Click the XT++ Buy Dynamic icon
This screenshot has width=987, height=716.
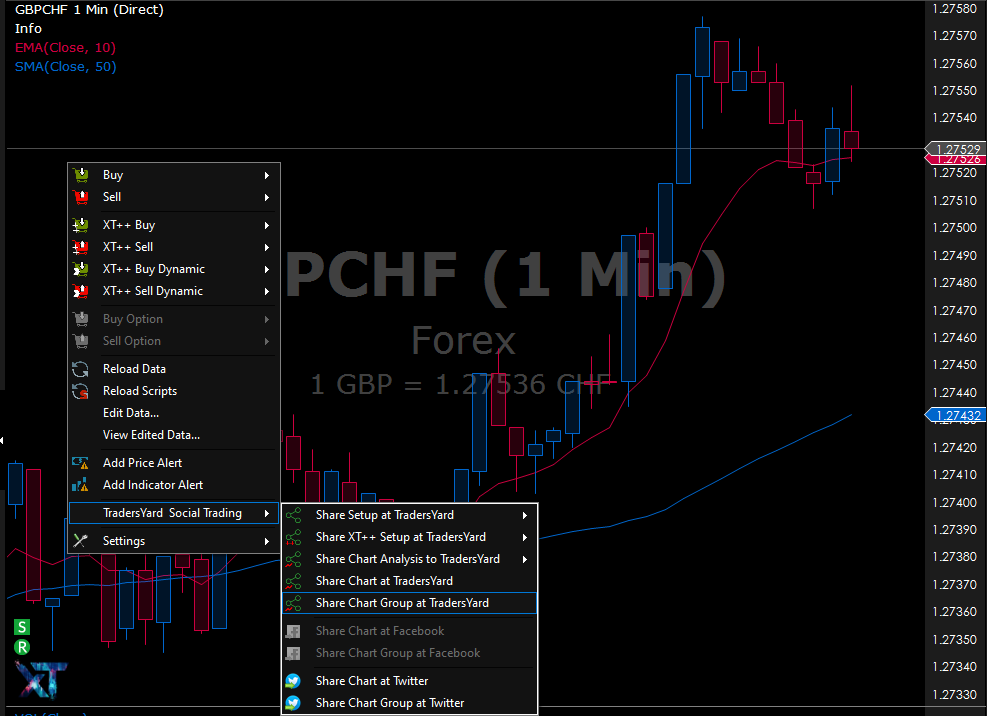click(81, 269)
